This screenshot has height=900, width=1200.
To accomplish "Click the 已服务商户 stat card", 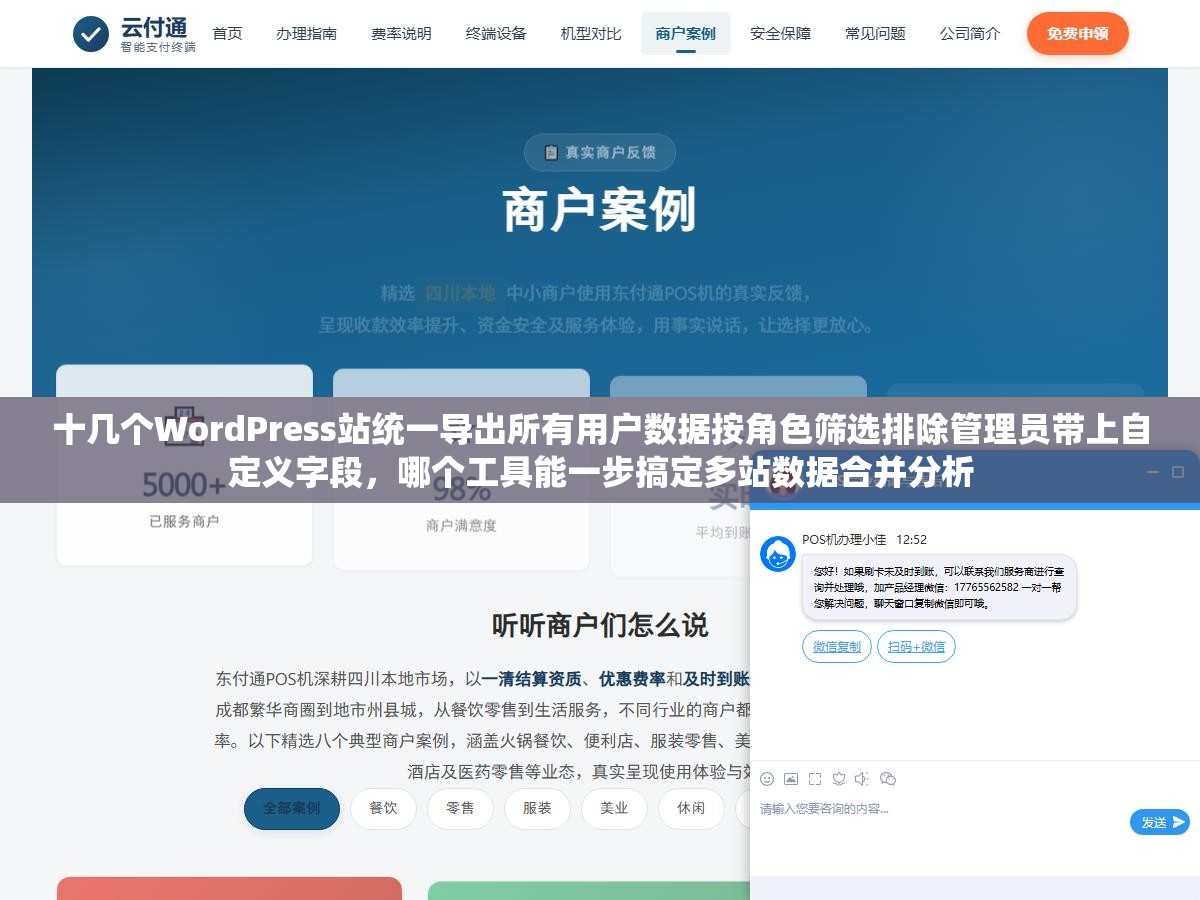I will 184,465.
